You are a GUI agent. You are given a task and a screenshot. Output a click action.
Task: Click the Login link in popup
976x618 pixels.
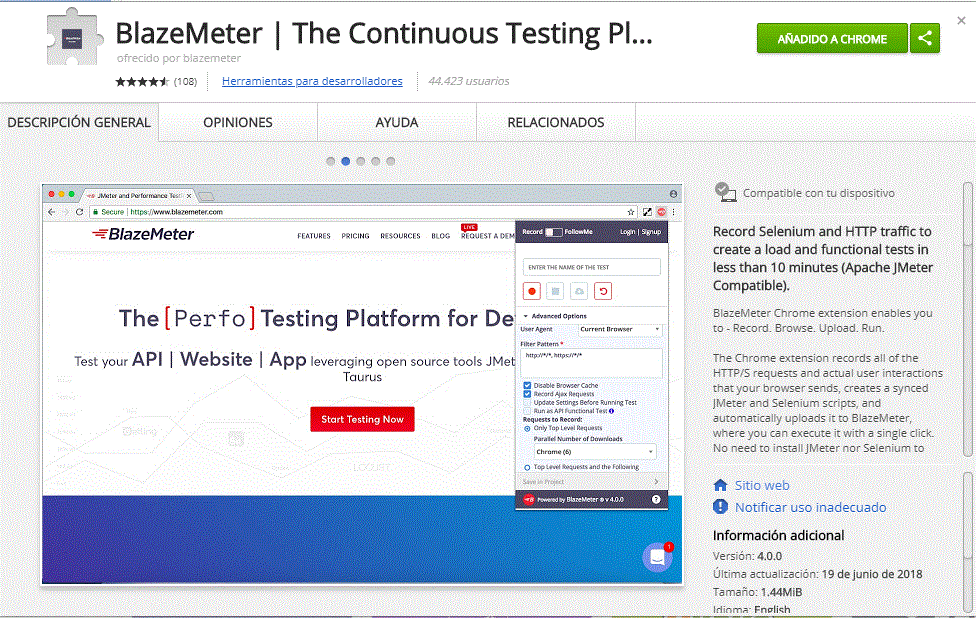pos(627,232)
